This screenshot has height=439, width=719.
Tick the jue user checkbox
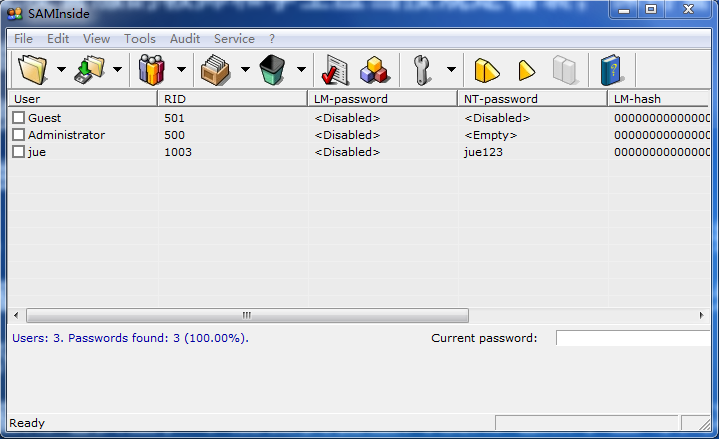pos(18,152)
